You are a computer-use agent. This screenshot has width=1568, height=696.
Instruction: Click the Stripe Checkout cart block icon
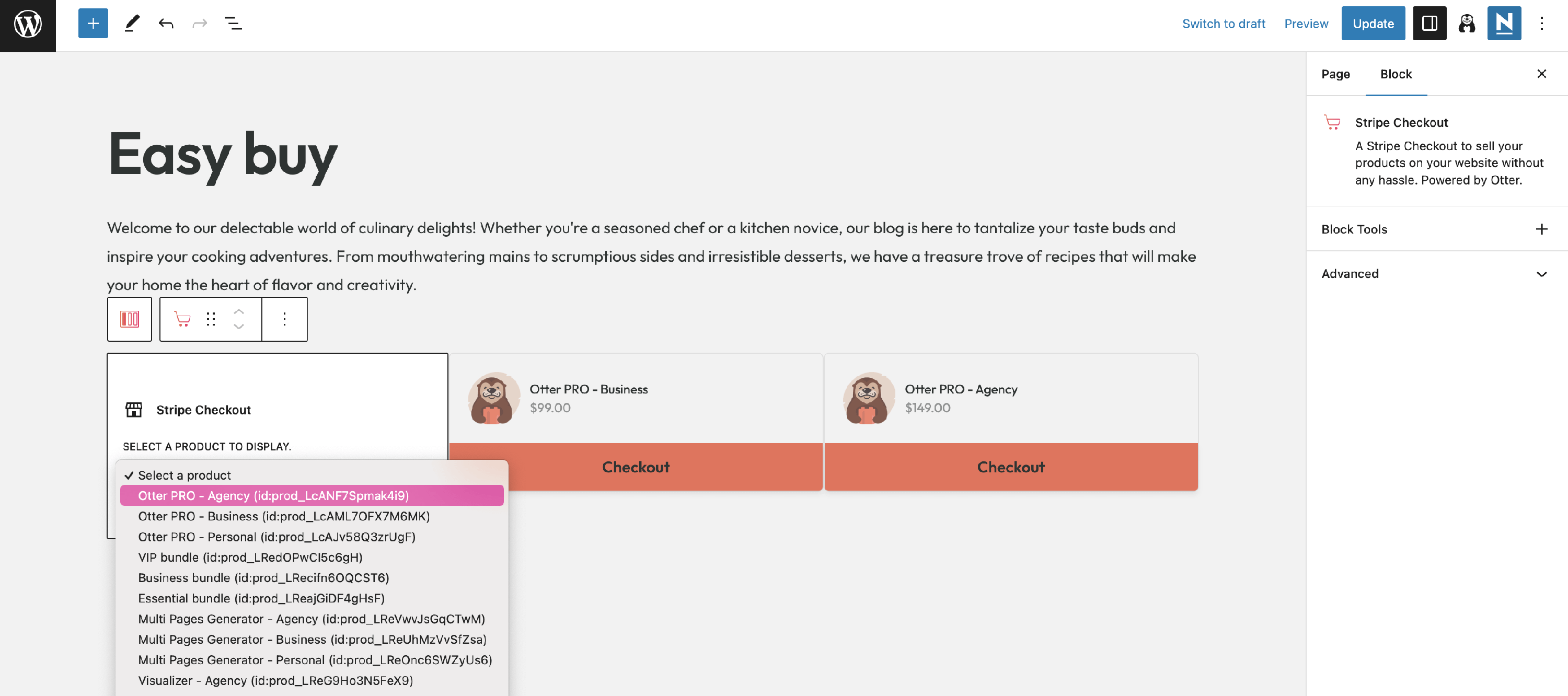point(182,319)
